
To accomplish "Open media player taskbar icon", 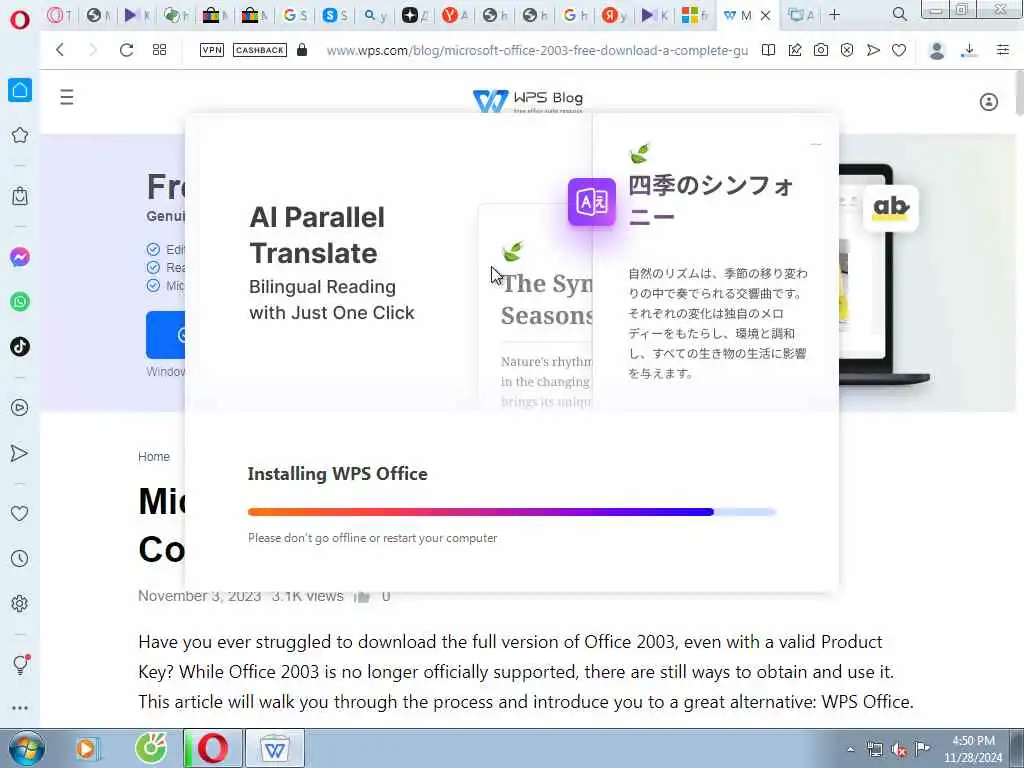I will pyautogui.click(x=87, y=748).
